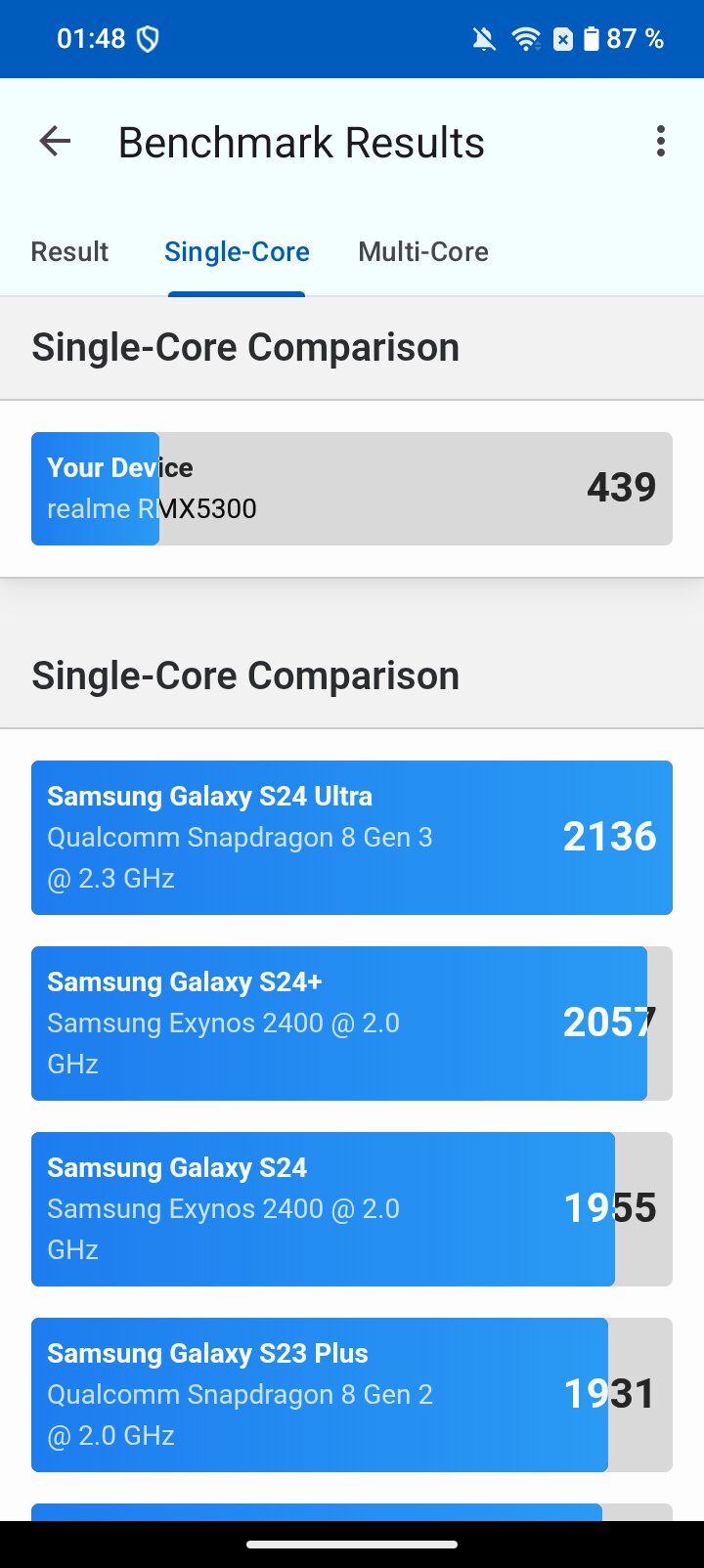Tap the Android home gesture bar
Screen dimensions: 704x1568
coord(352,1545)
